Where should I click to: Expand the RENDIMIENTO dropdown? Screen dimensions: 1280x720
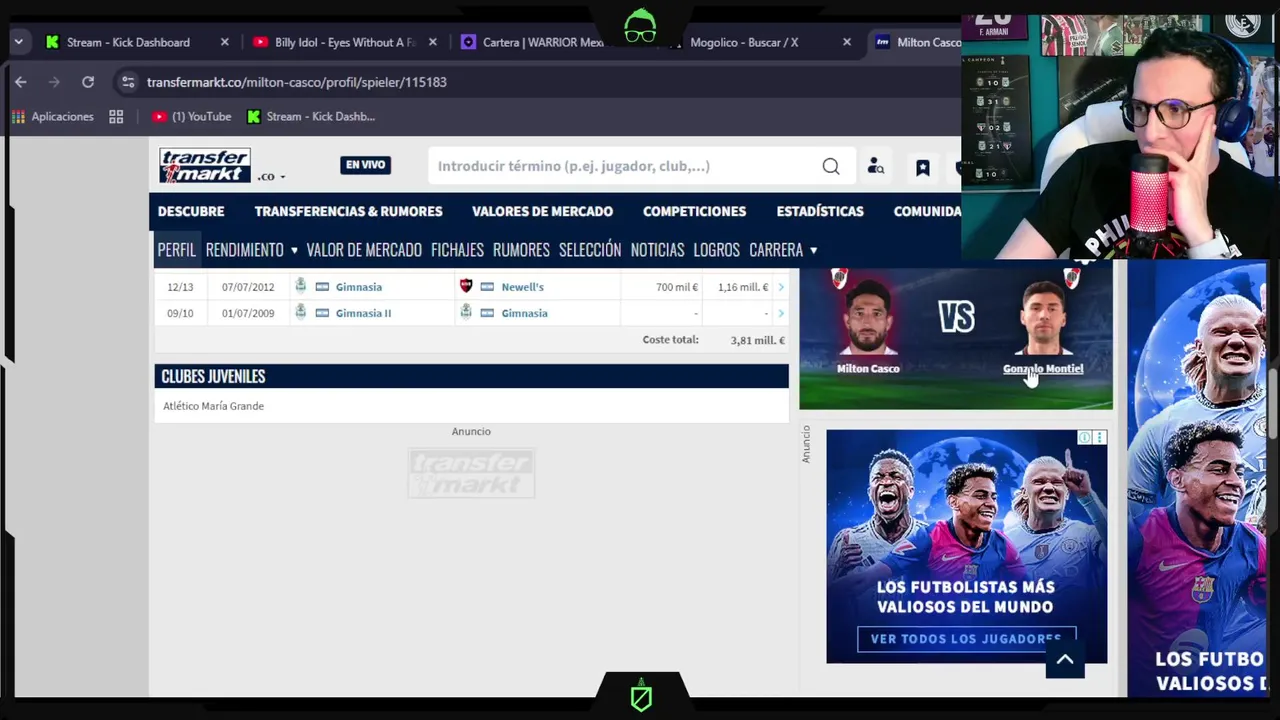(252, 250)
